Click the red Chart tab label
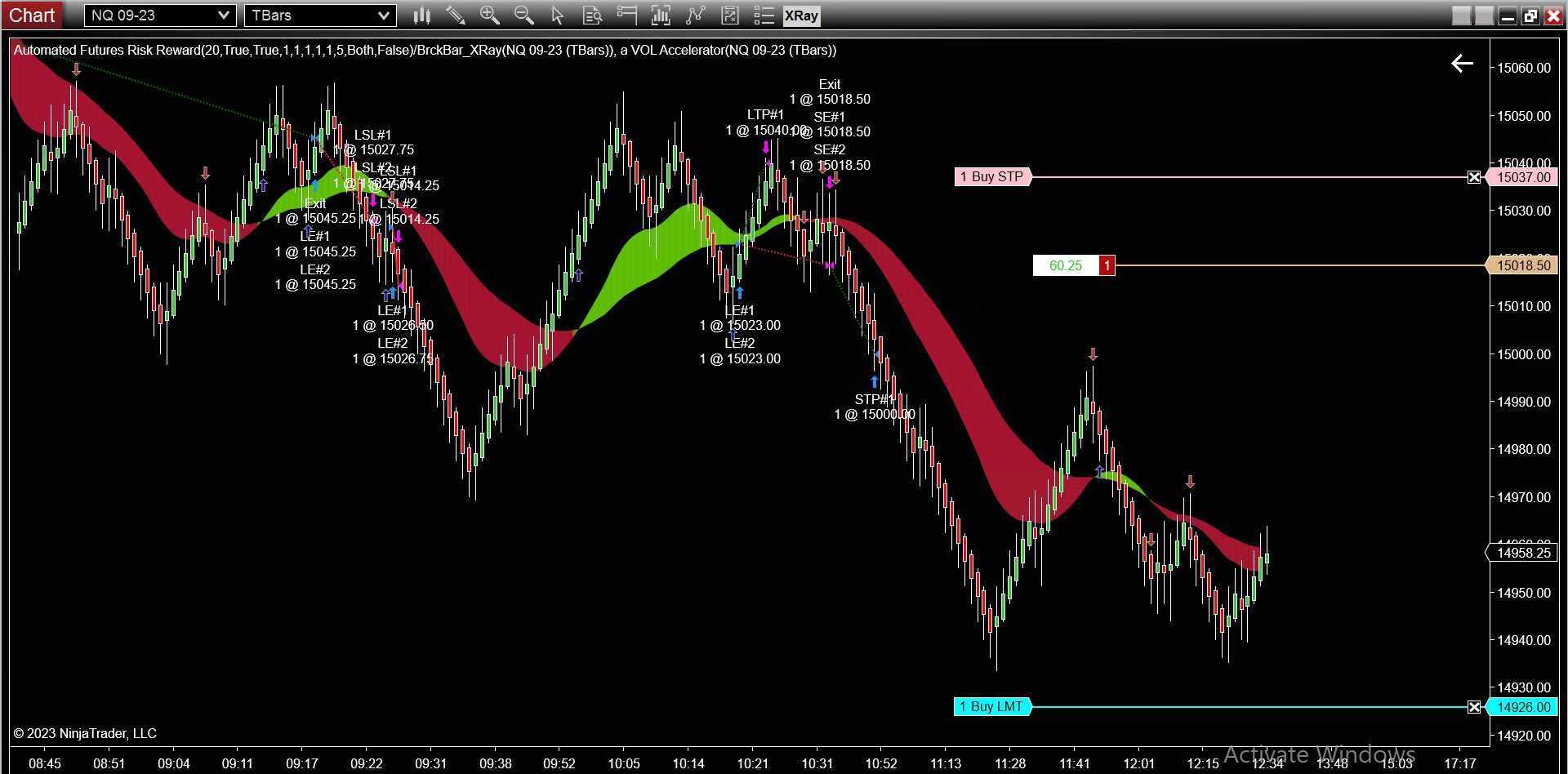The height and width of the screenshot is (774, 1568). (x=33, y=15)
